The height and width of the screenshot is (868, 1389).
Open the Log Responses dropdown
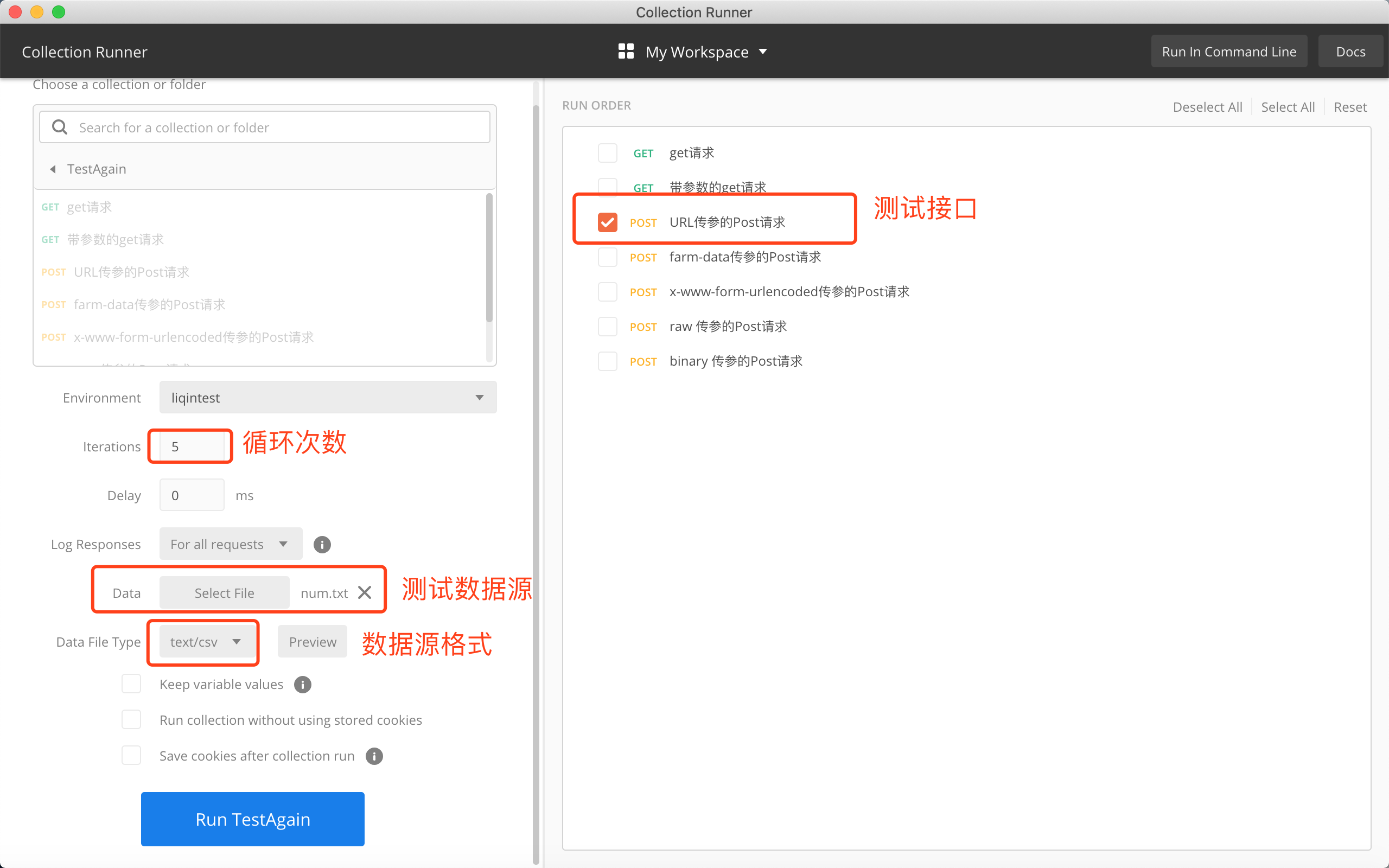pos(230,544)
